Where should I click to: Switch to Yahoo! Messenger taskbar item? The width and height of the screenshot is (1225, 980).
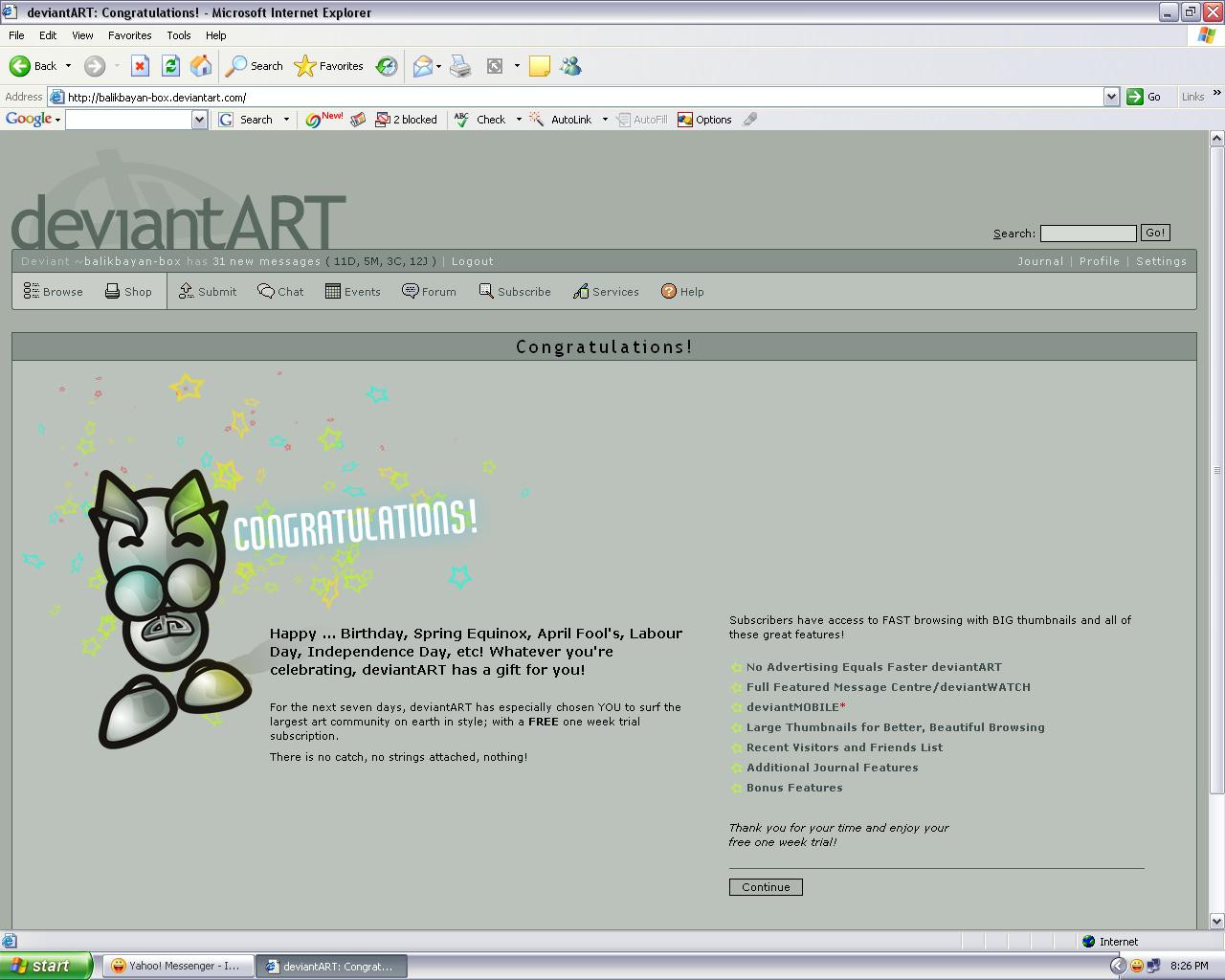click(178, 967)
